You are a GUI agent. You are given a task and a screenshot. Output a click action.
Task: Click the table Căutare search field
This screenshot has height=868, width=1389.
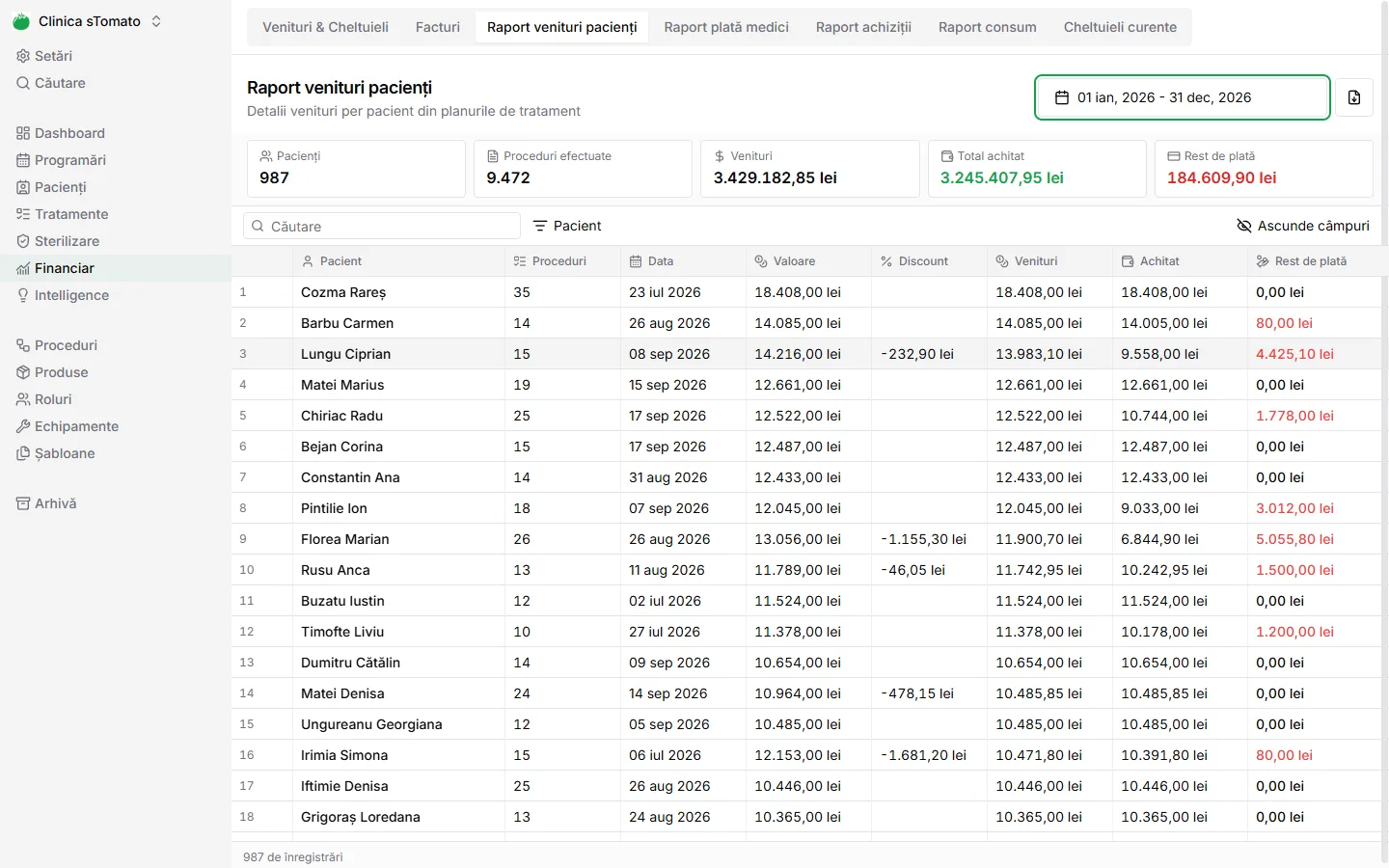coord(382,226)
